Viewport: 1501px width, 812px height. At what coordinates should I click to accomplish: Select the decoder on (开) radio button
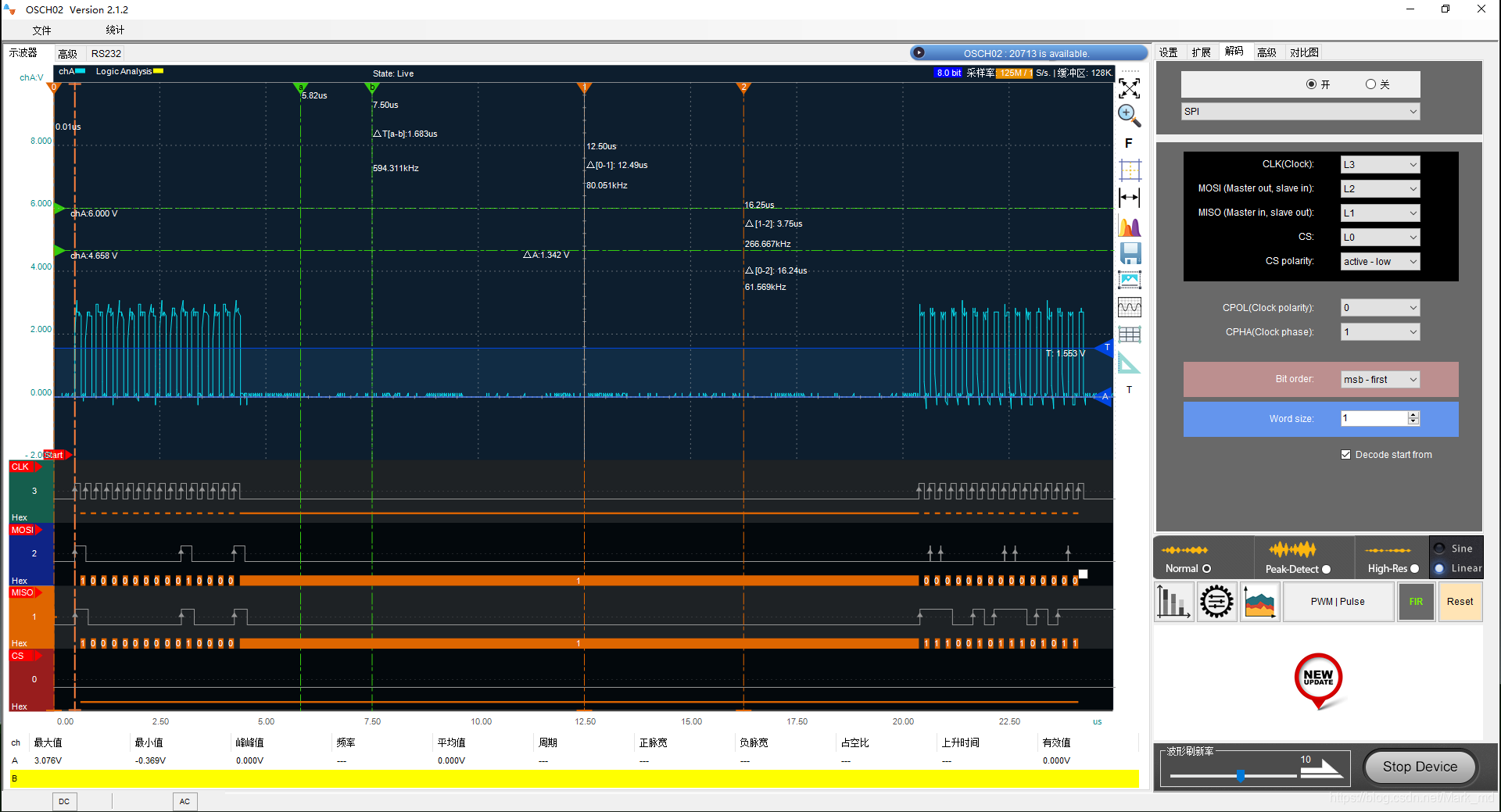tap(1311, 84)
